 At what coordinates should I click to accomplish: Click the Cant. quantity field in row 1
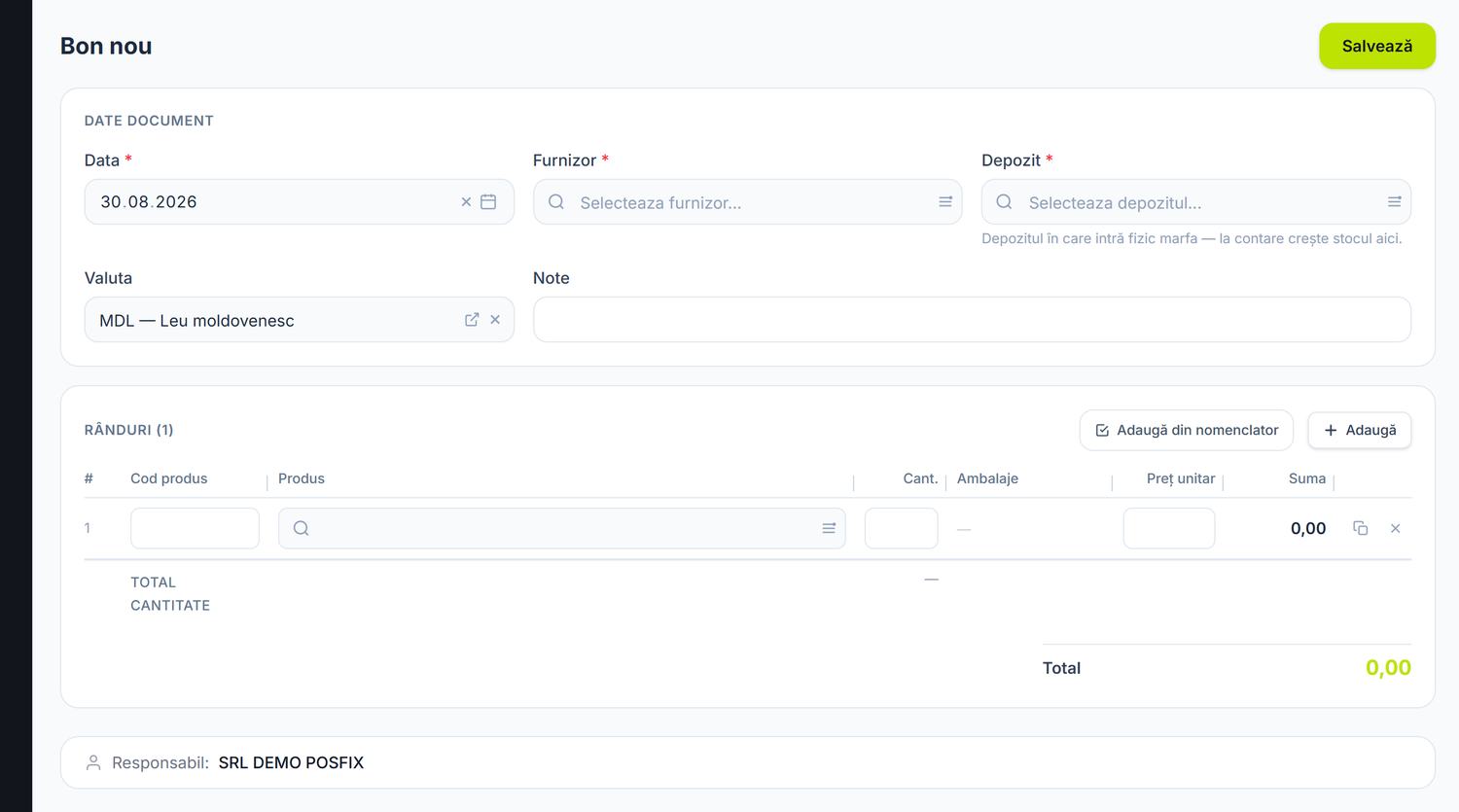coord(902,528)
